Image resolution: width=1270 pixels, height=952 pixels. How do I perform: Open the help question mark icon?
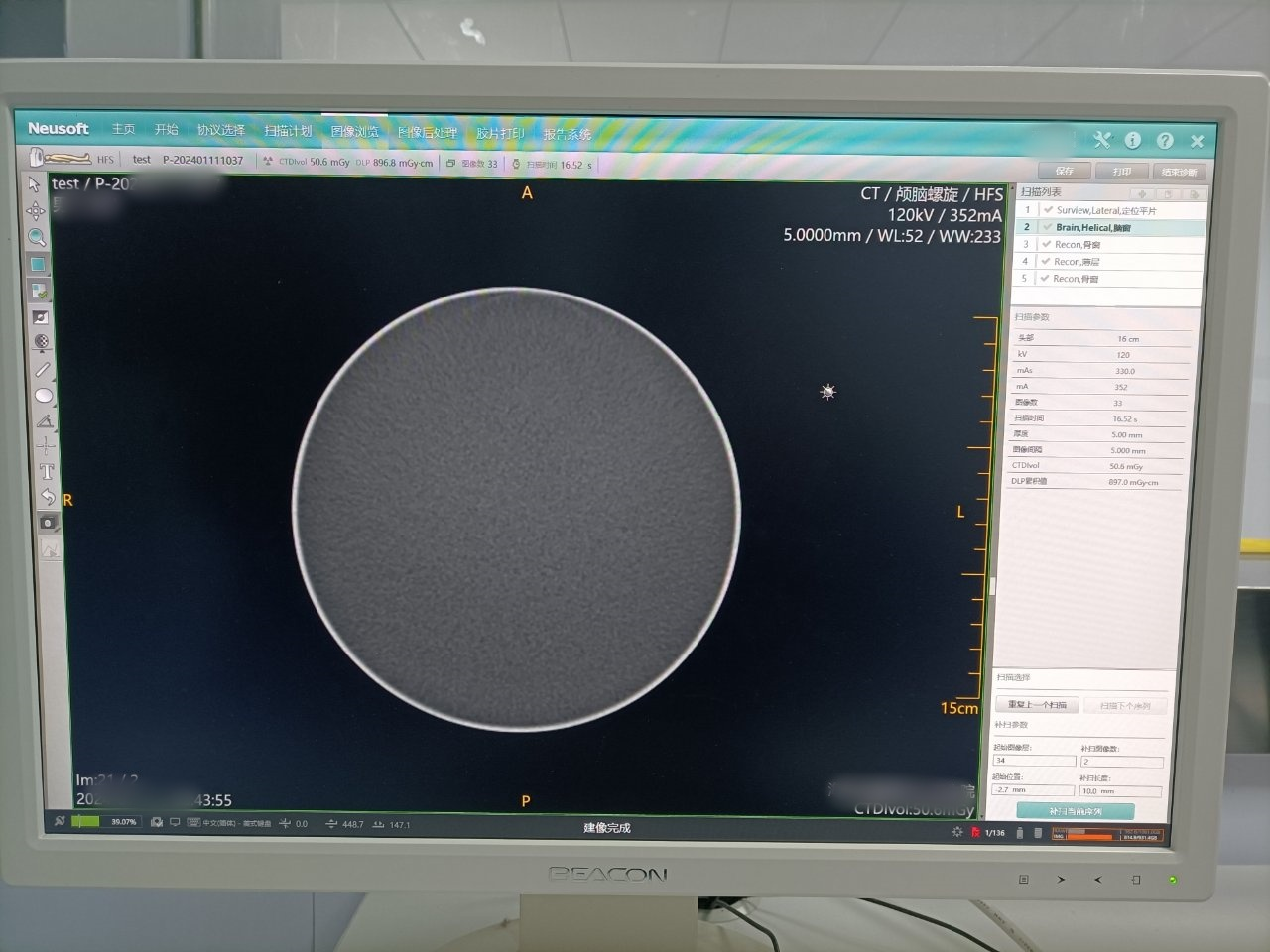1165,141
